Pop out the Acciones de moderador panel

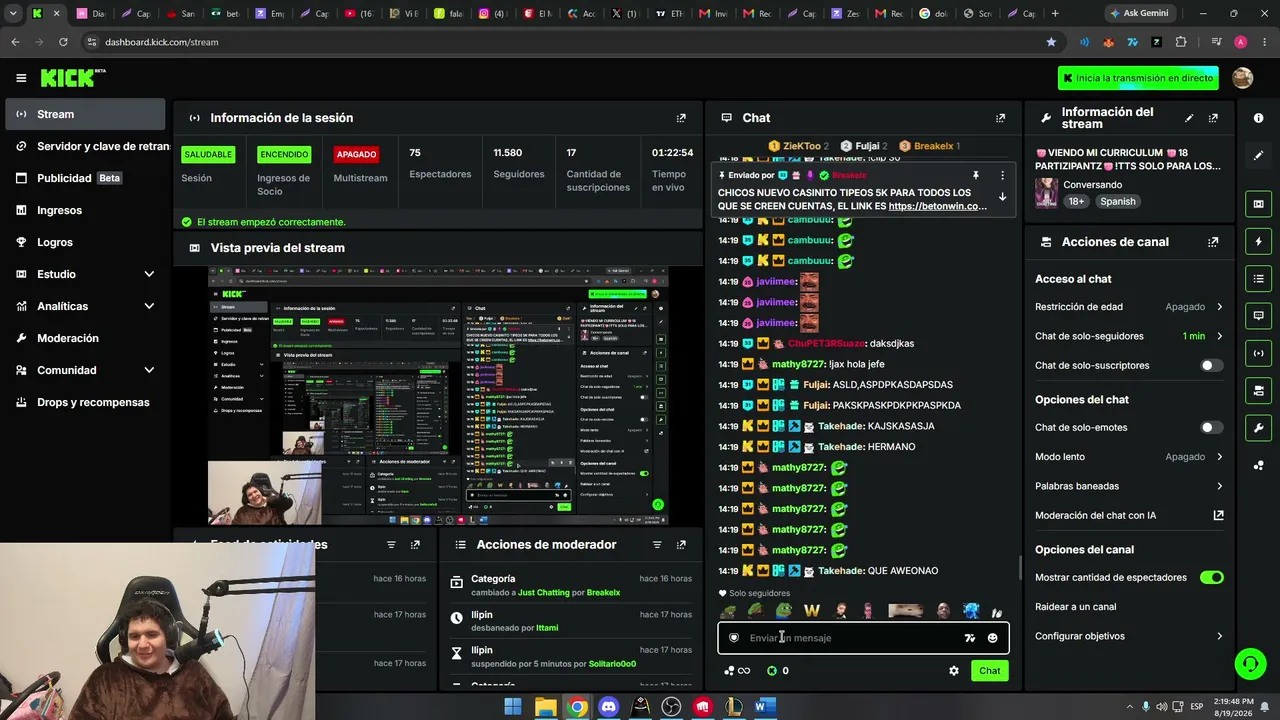click(681, 545)
